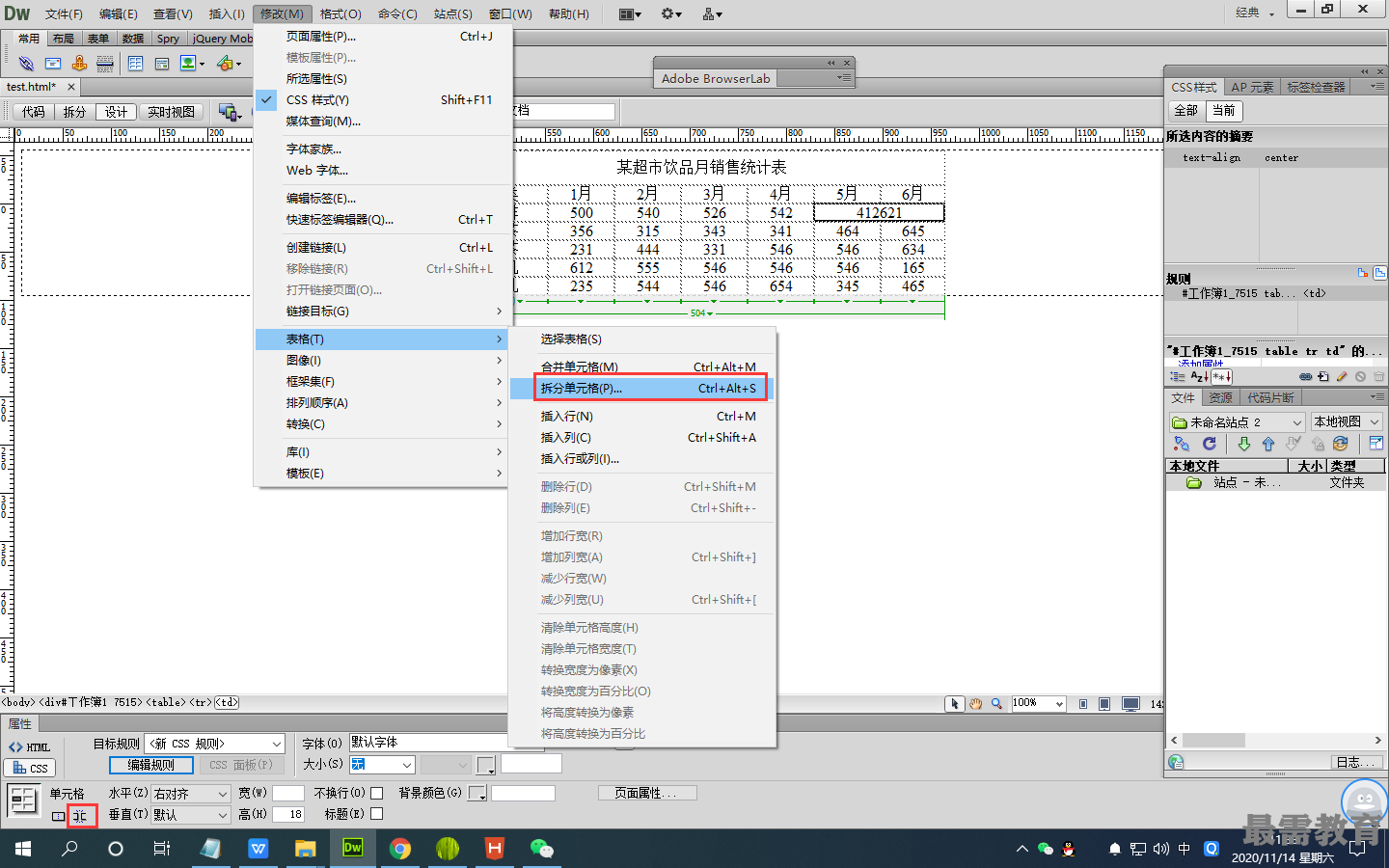
Task: Open the 目标规则 CSS rule dropdown
Action: coord(215,744)
